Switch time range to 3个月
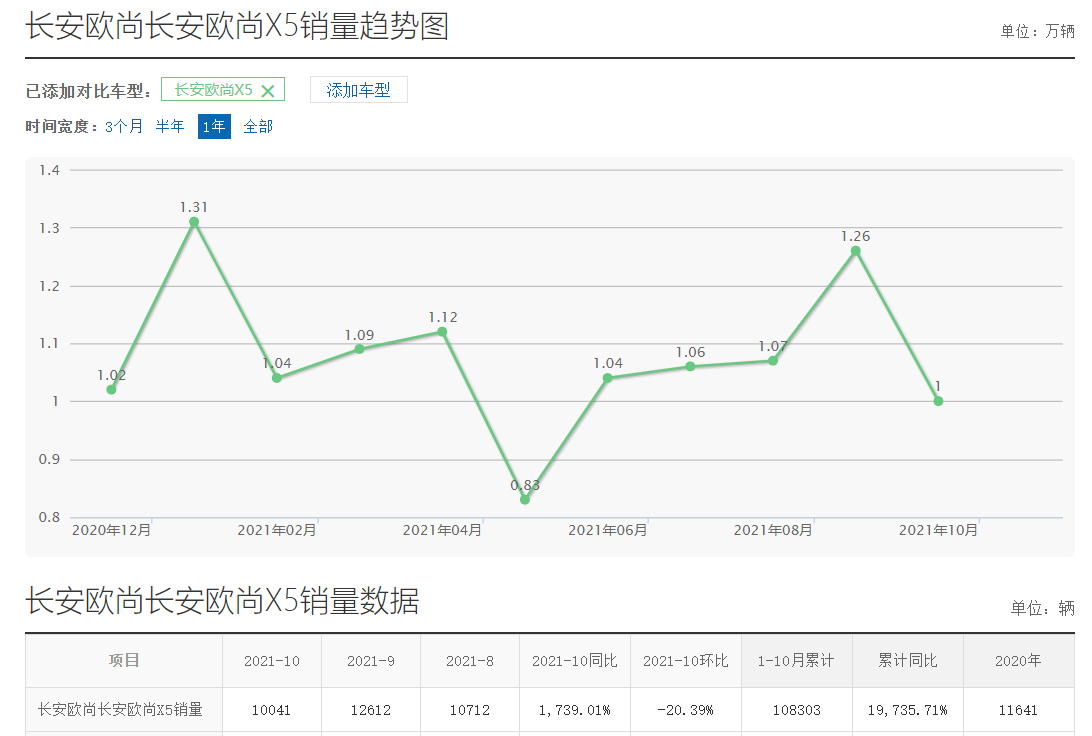1092x736 pixels. (x=123, y=126)
